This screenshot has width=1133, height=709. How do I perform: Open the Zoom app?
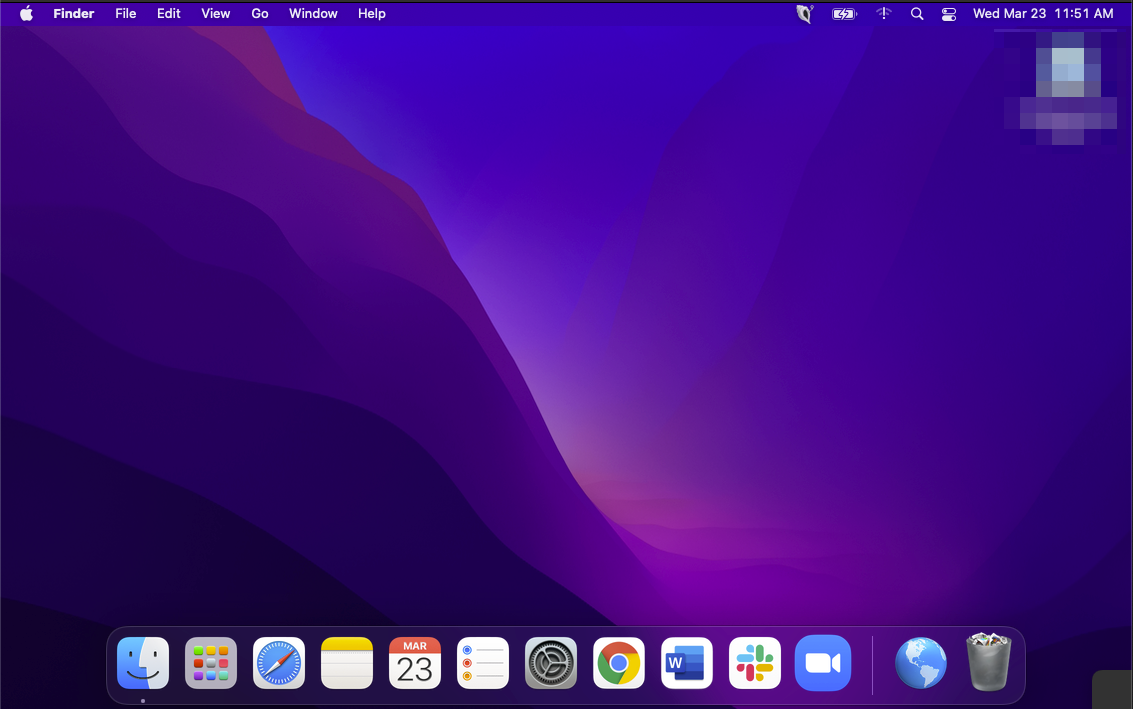click(822, 663)
